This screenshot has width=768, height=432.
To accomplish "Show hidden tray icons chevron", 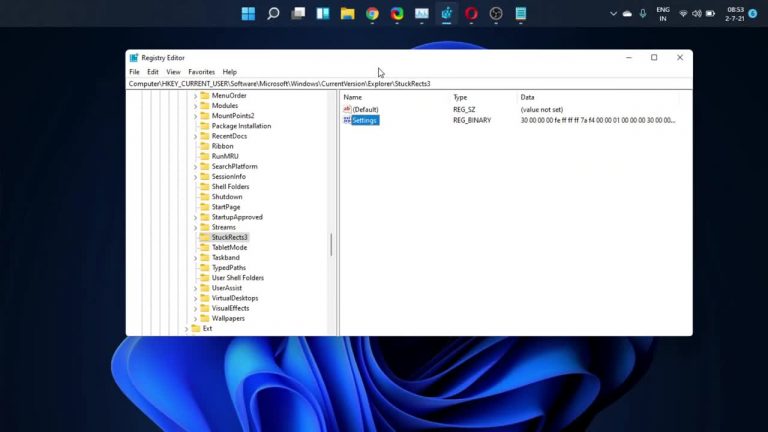I will click(613, 14).
